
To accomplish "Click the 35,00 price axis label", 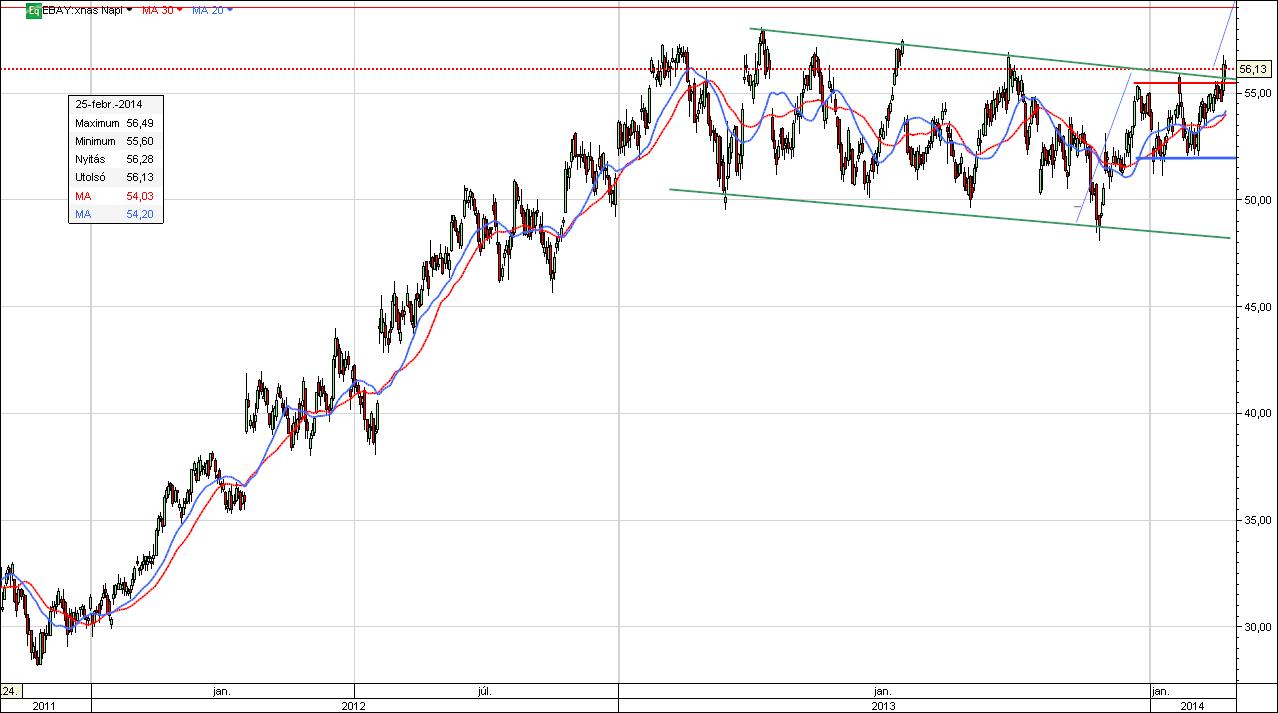I will [1257, 520].
